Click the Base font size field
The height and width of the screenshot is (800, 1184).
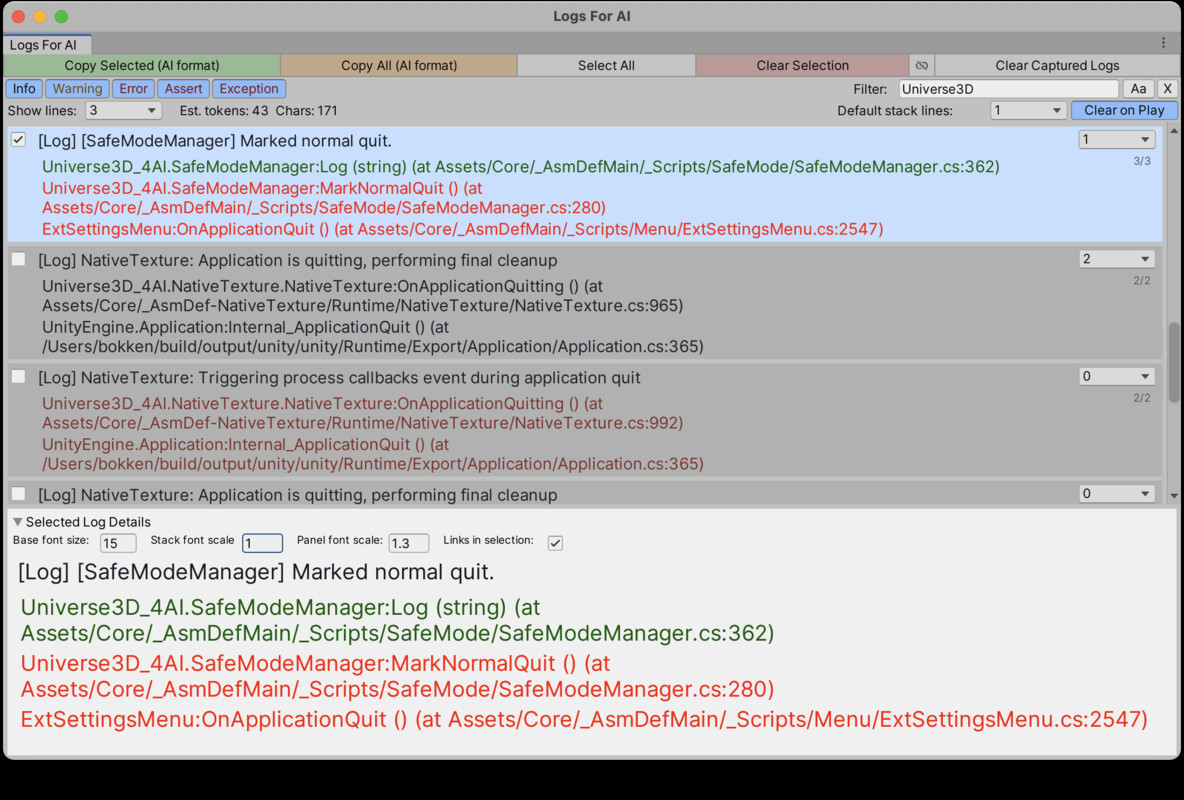pyautogui.click(x=118, y=542)
